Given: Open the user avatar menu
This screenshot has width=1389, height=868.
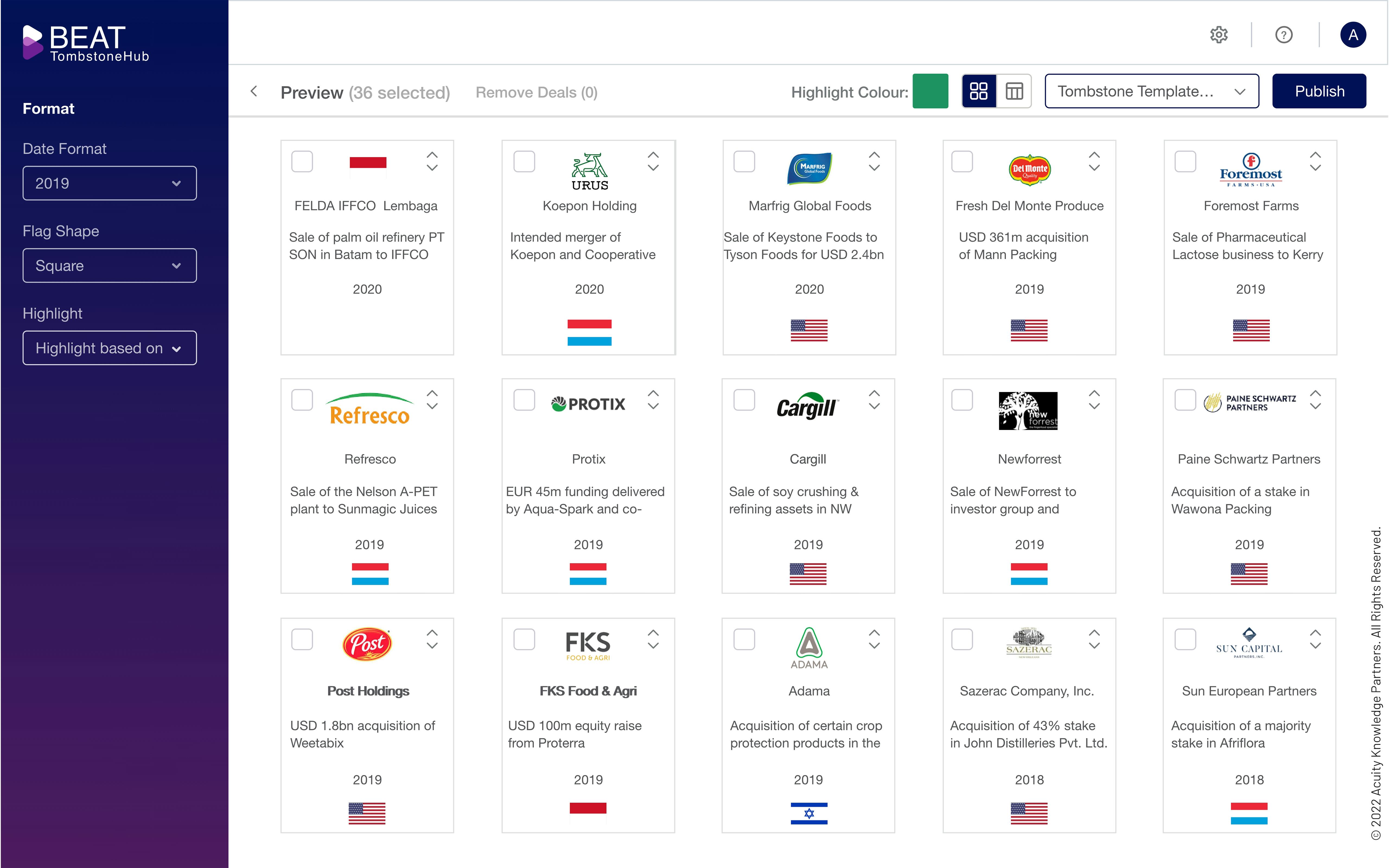Looking at the screenshot, I should (1353, 35).
